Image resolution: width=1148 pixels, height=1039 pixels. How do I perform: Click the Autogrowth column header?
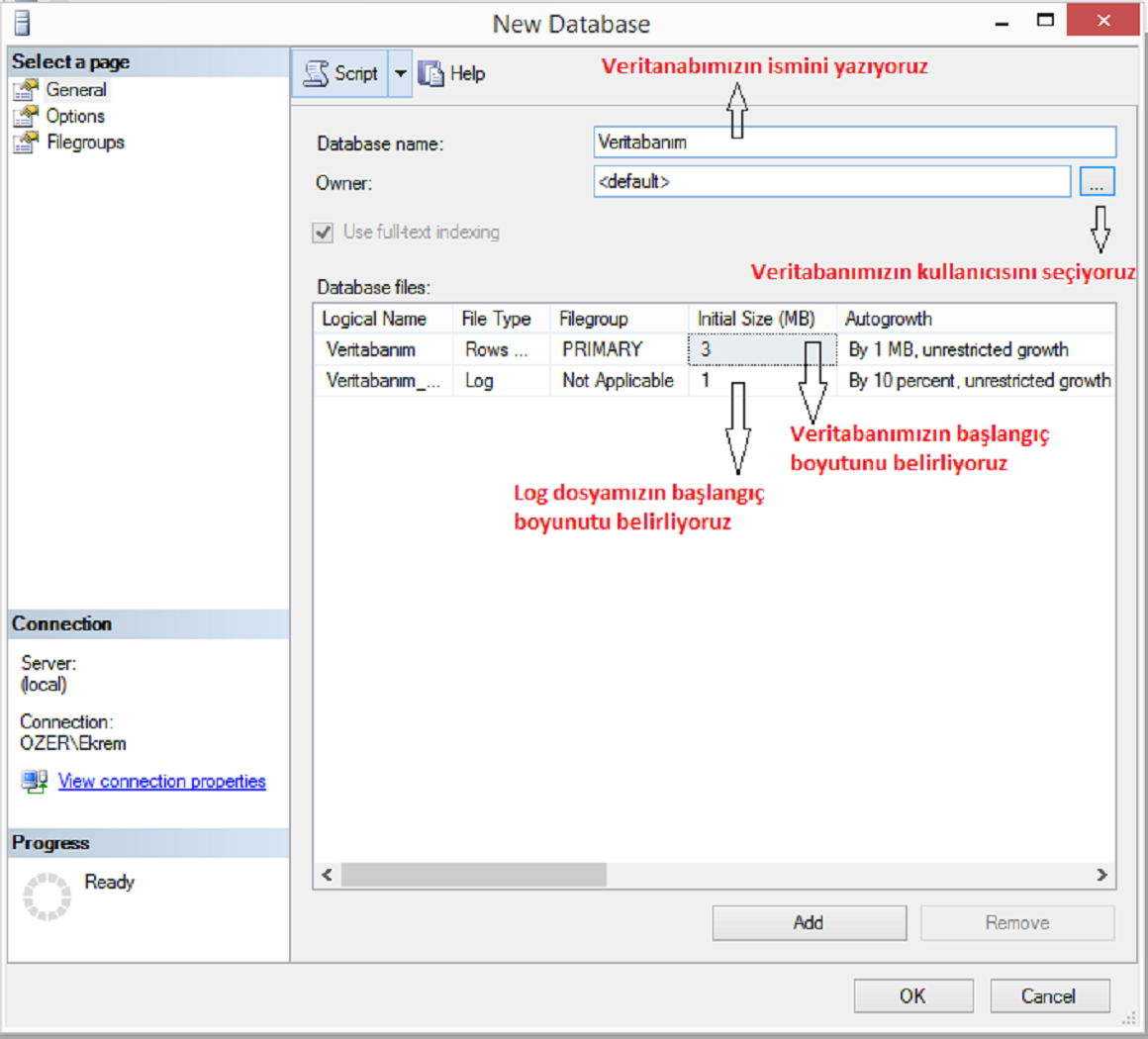pos(888,319)
